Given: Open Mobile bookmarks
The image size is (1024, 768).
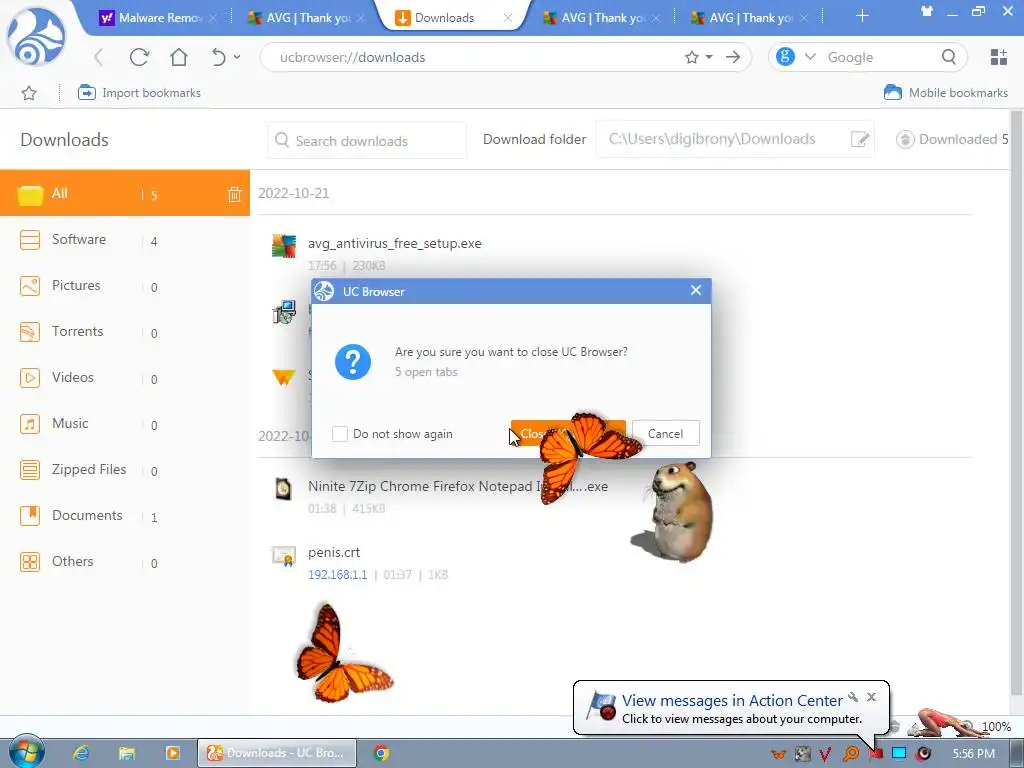Looking at the screenshot, I should (946, 93).
